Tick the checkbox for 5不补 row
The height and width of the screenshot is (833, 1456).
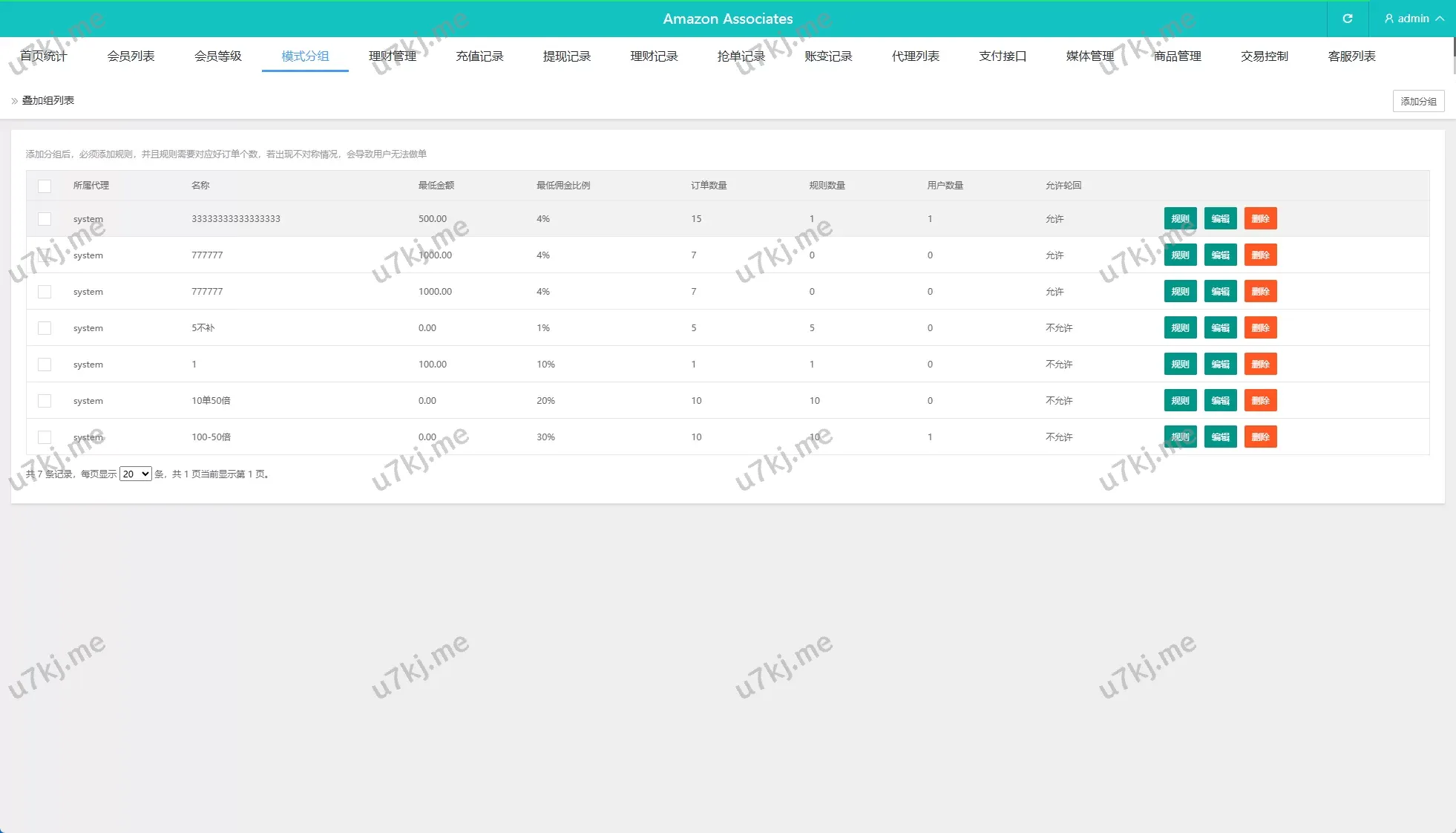[45, 328]
